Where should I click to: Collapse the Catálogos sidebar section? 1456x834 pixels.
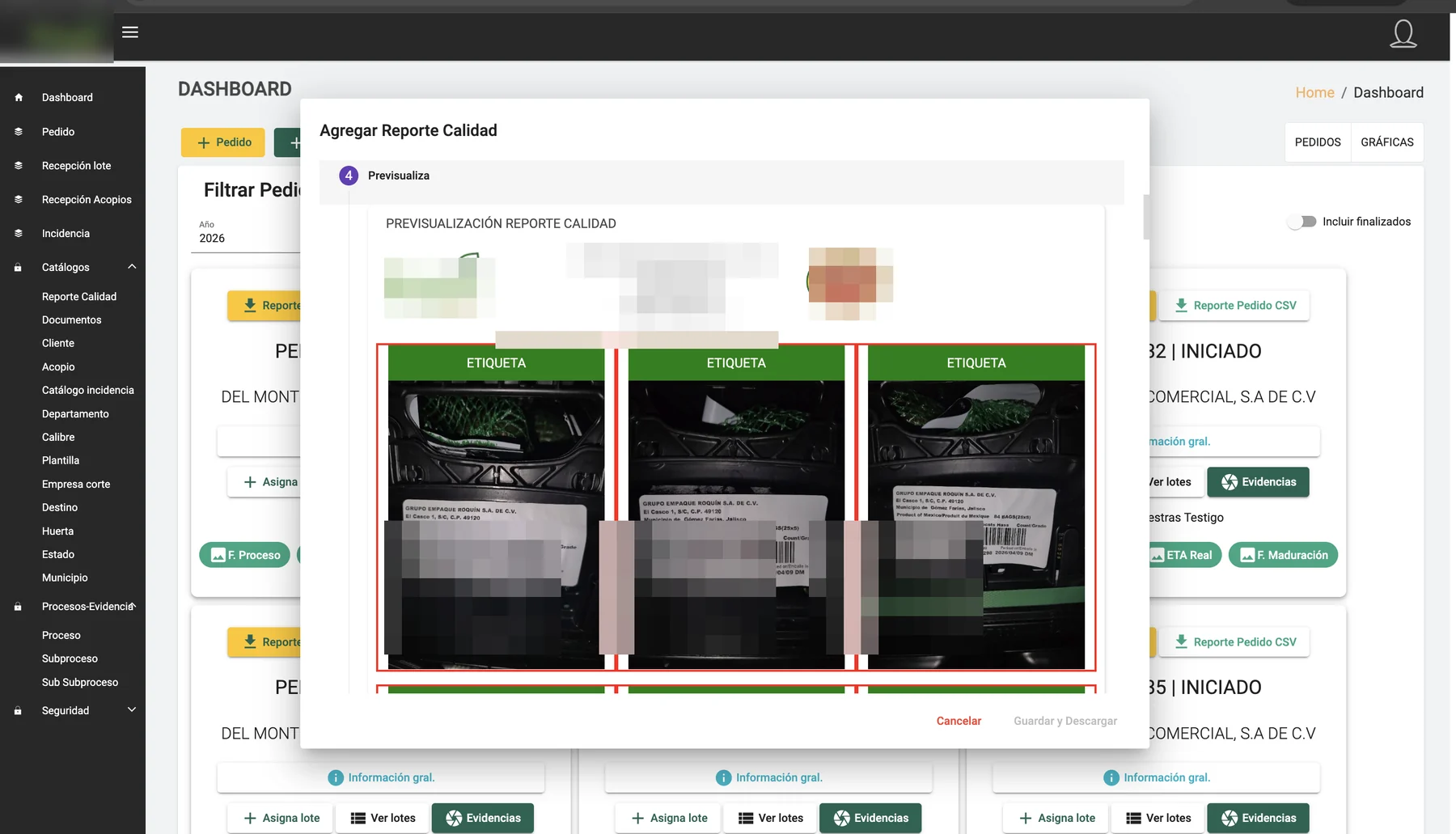(x=132, y=266)
